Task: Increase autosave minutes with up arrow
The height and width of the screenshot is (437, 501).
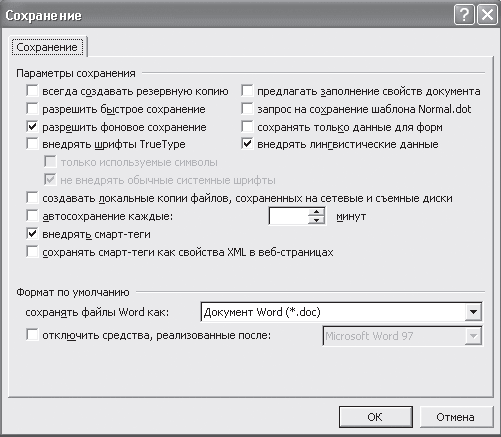Action: pos(316,212)
